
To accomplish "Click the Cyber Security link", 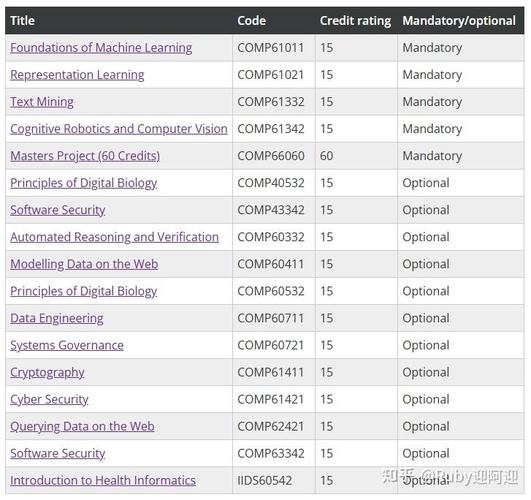I will pyautogui.click(x=49, y=400).
